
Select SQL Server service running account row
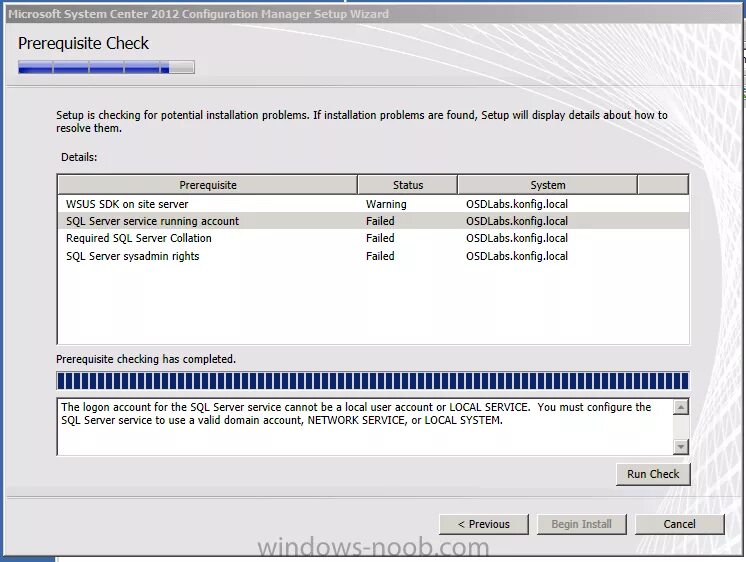tap(373, 221)
